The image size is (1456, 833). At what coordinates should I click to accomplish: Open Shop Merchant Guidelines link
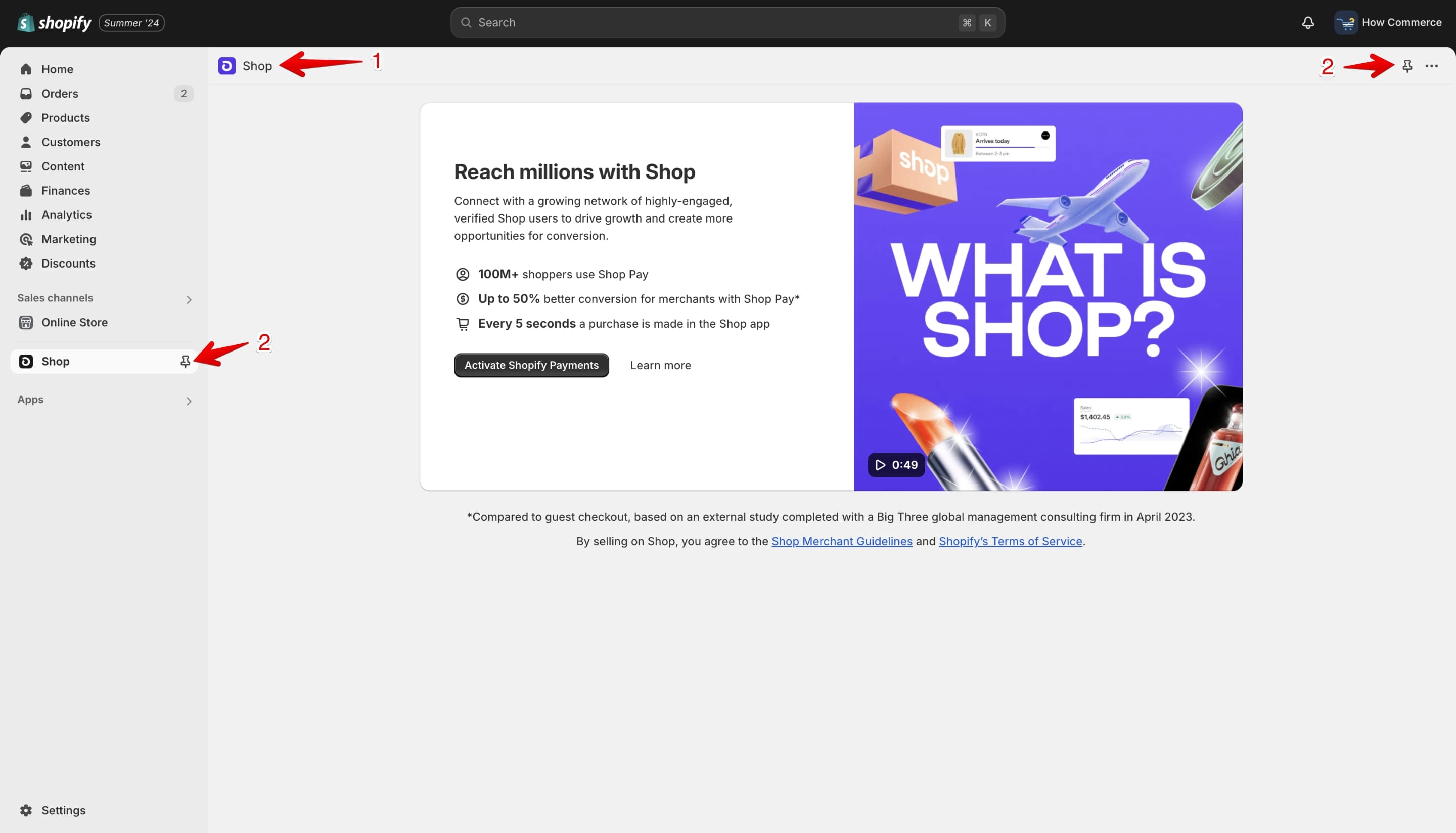point(842,541)
